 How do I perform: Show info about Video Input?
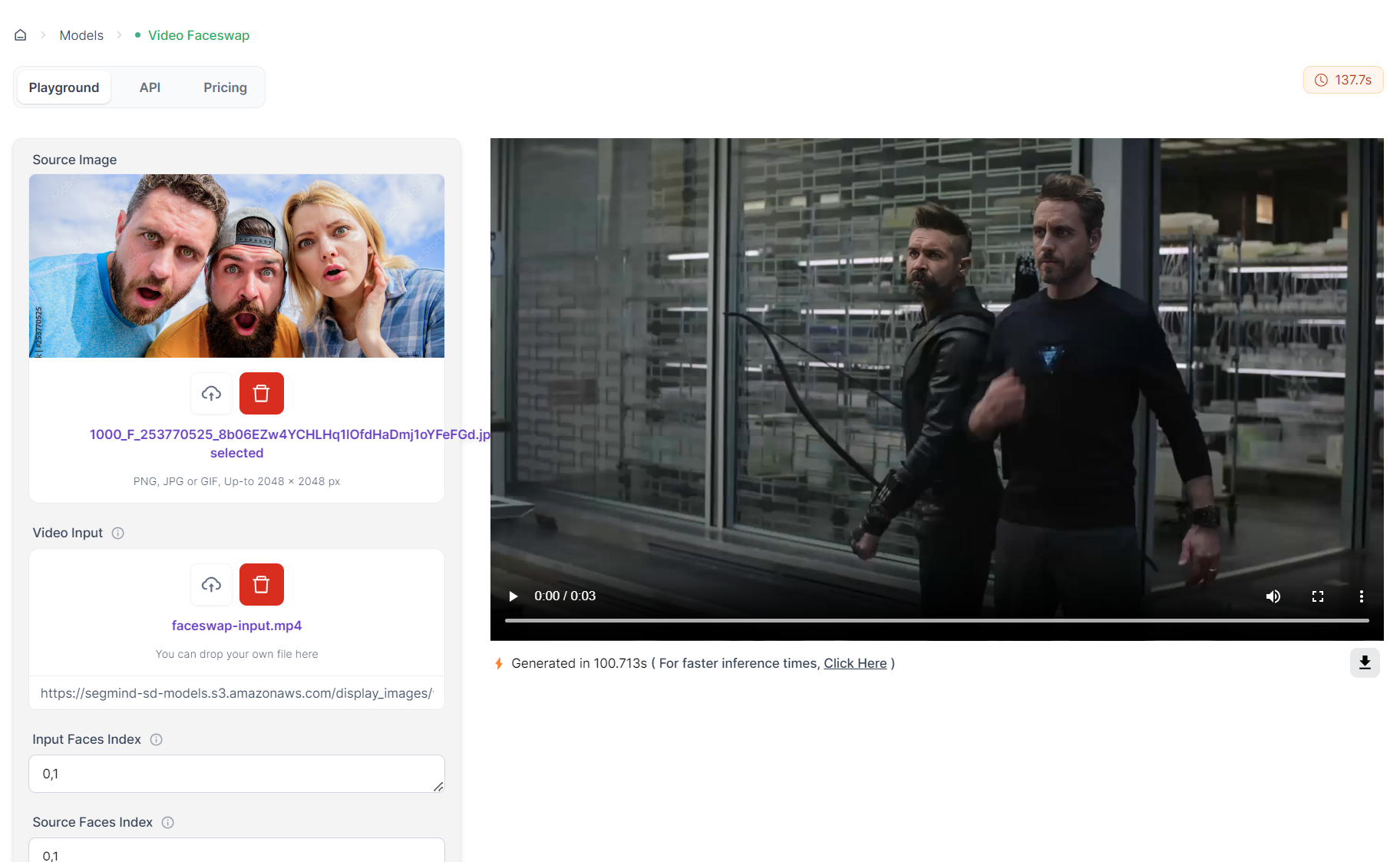[118, 533]
